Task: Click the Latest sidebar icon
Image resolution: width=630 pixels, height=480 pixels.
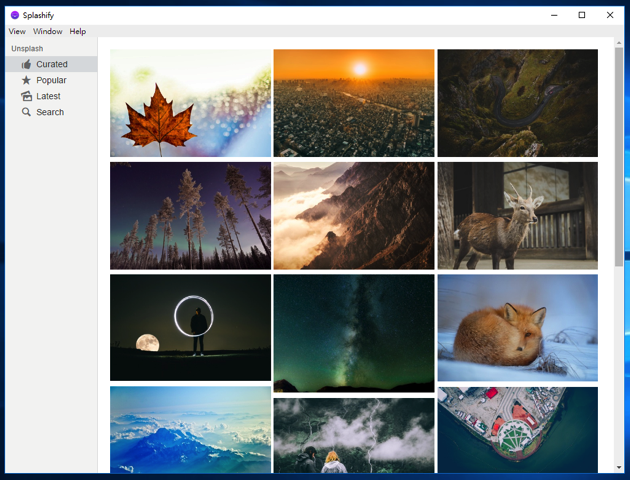Action: point(27,96)
